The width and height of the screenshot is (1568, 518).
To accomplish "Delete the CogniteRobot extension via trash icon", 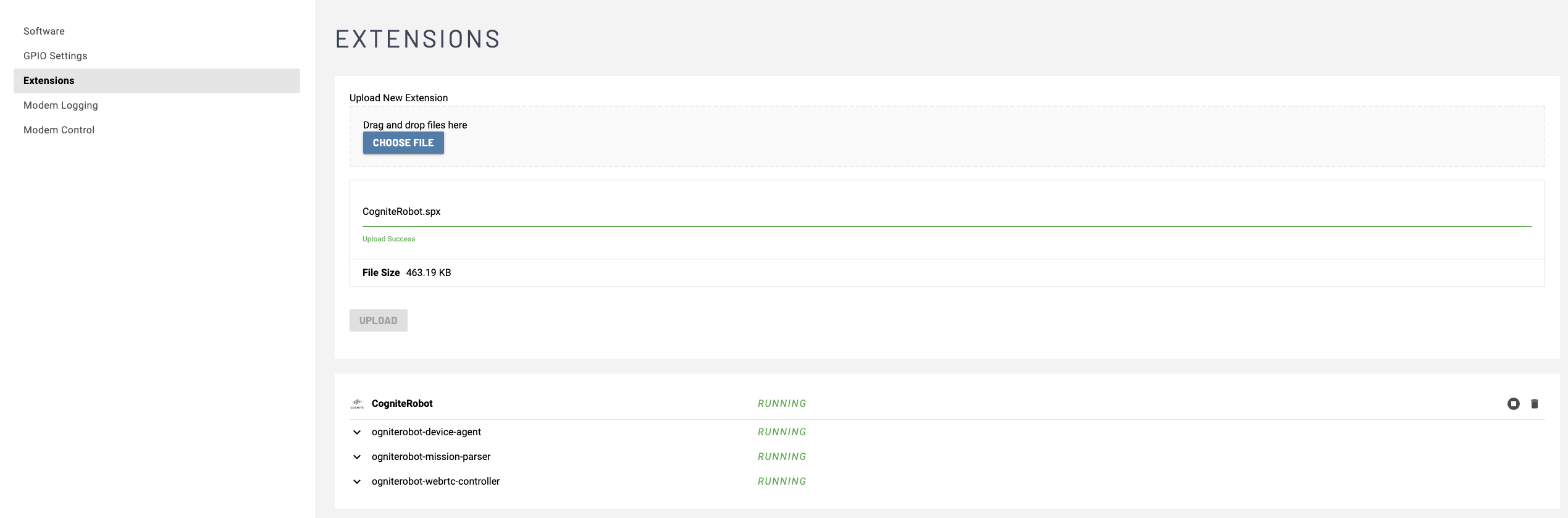I will (x=1535, y=404).
